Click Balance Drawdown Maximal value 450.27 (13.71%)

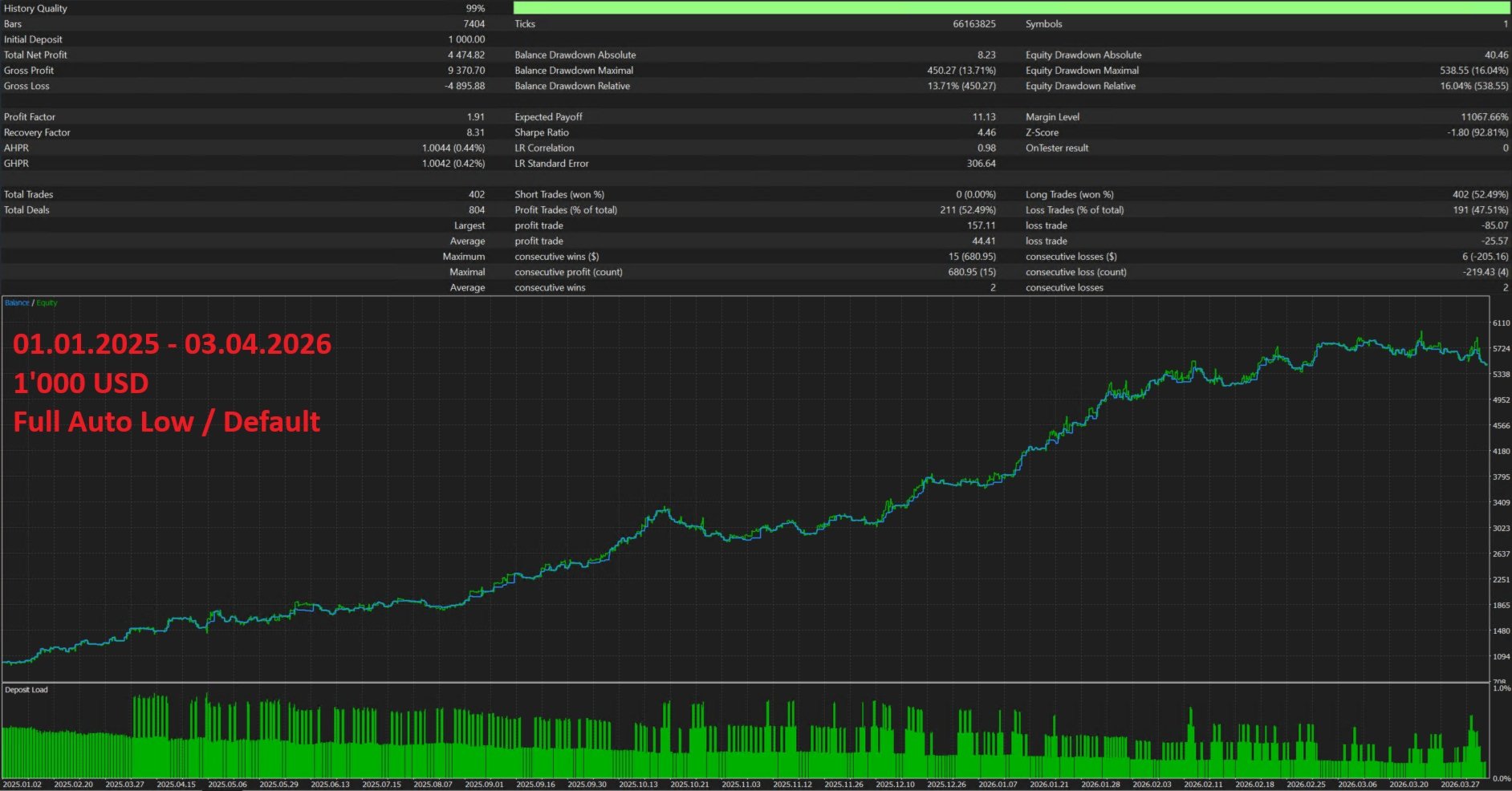(961, 71)
